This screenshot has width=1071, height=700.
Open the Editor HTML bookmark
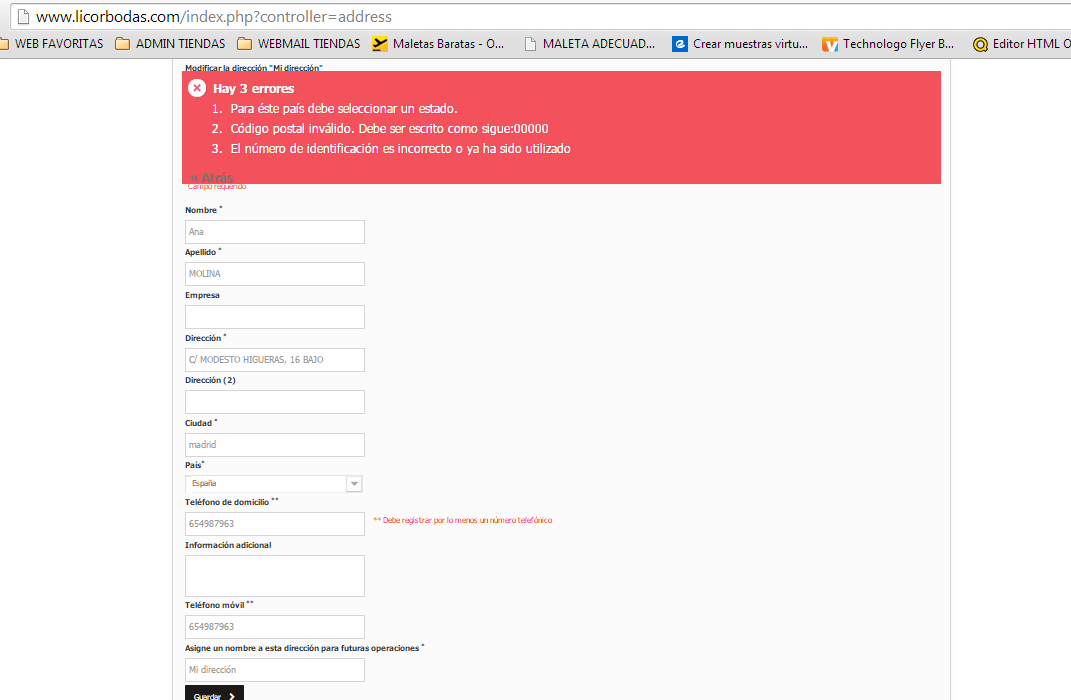[1021, 44]
